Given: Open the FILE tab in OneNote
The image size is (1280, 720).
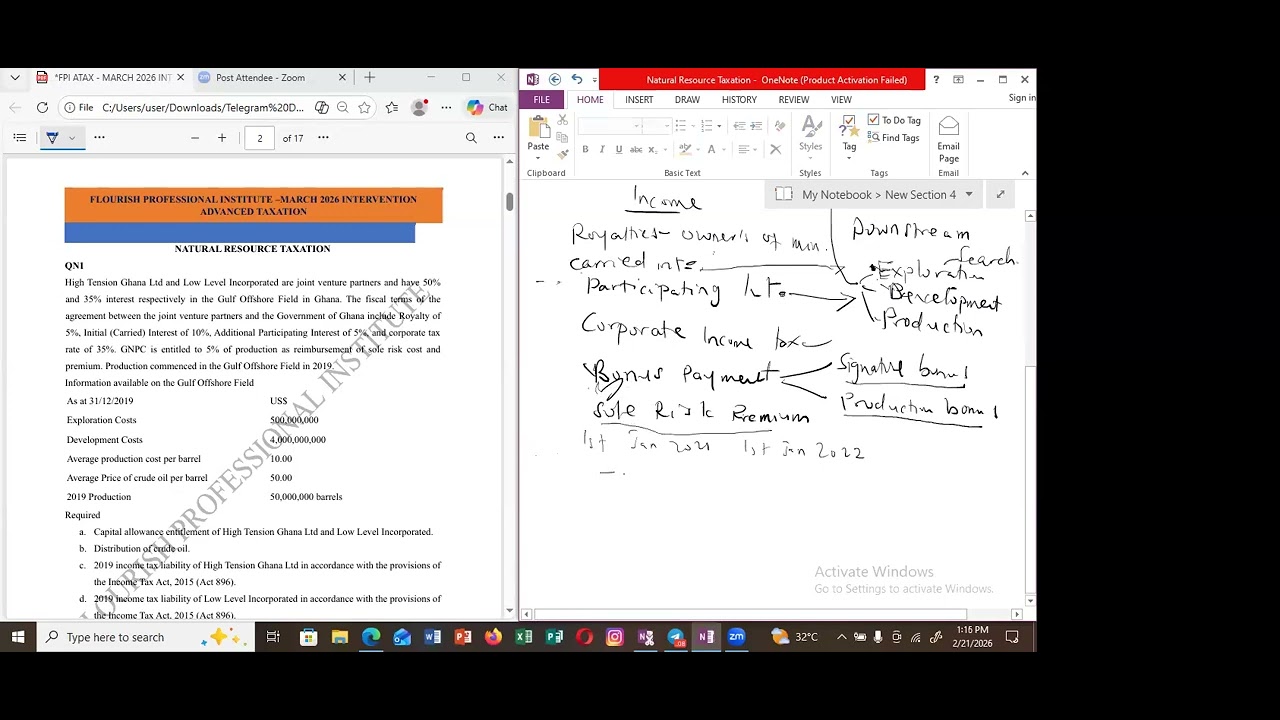Looking at the screenshot, I should (541, 100).
